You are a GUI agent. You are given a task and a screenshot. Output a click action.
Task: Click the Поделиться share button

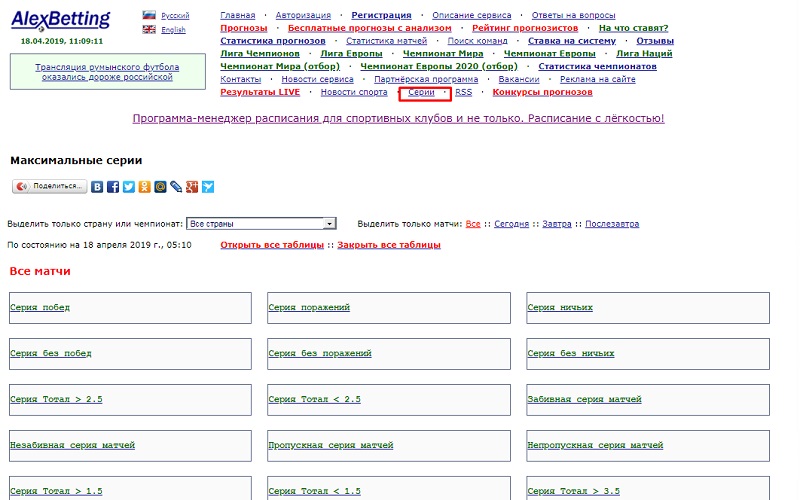(x=50, y=186)
